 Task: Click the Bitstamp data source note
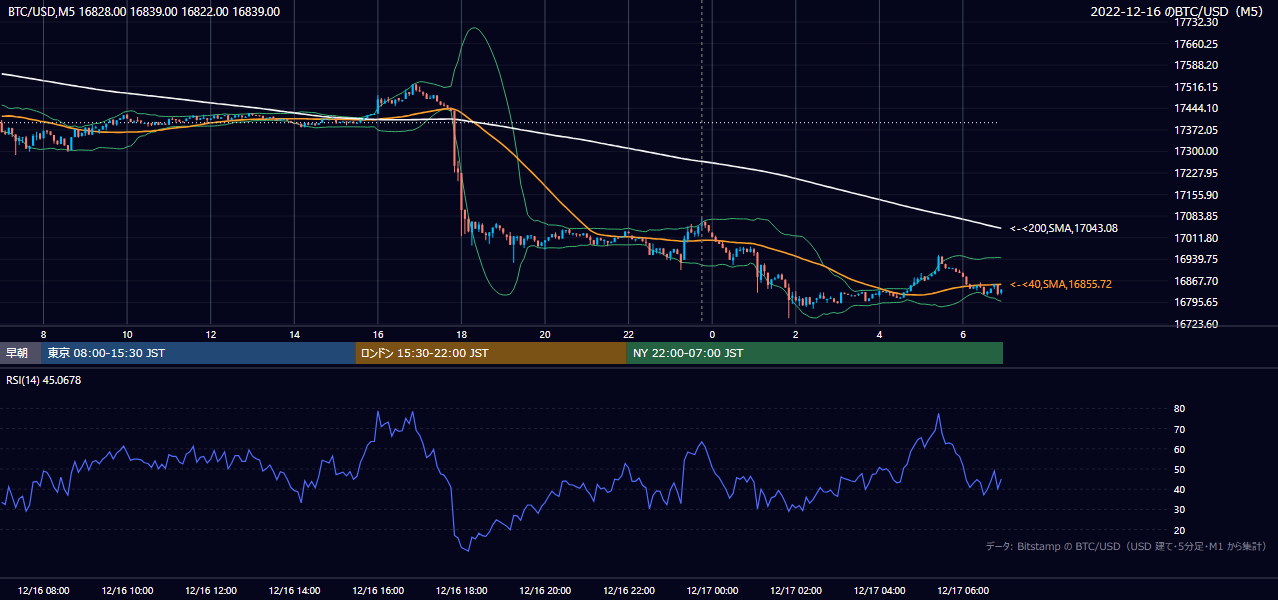point(1127,546)
